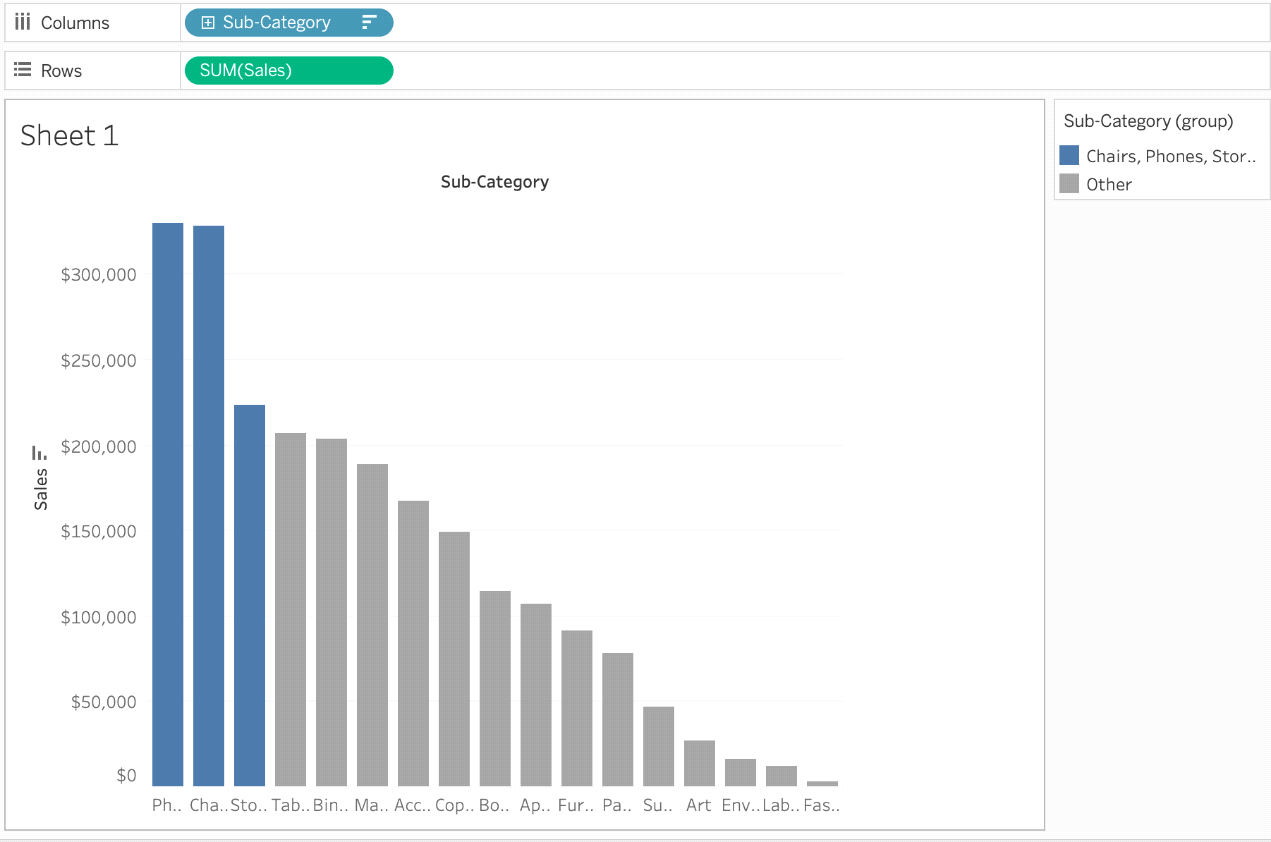Click the Rows shelf label
Screen dimensions: 1271x842
pos(61,71)
